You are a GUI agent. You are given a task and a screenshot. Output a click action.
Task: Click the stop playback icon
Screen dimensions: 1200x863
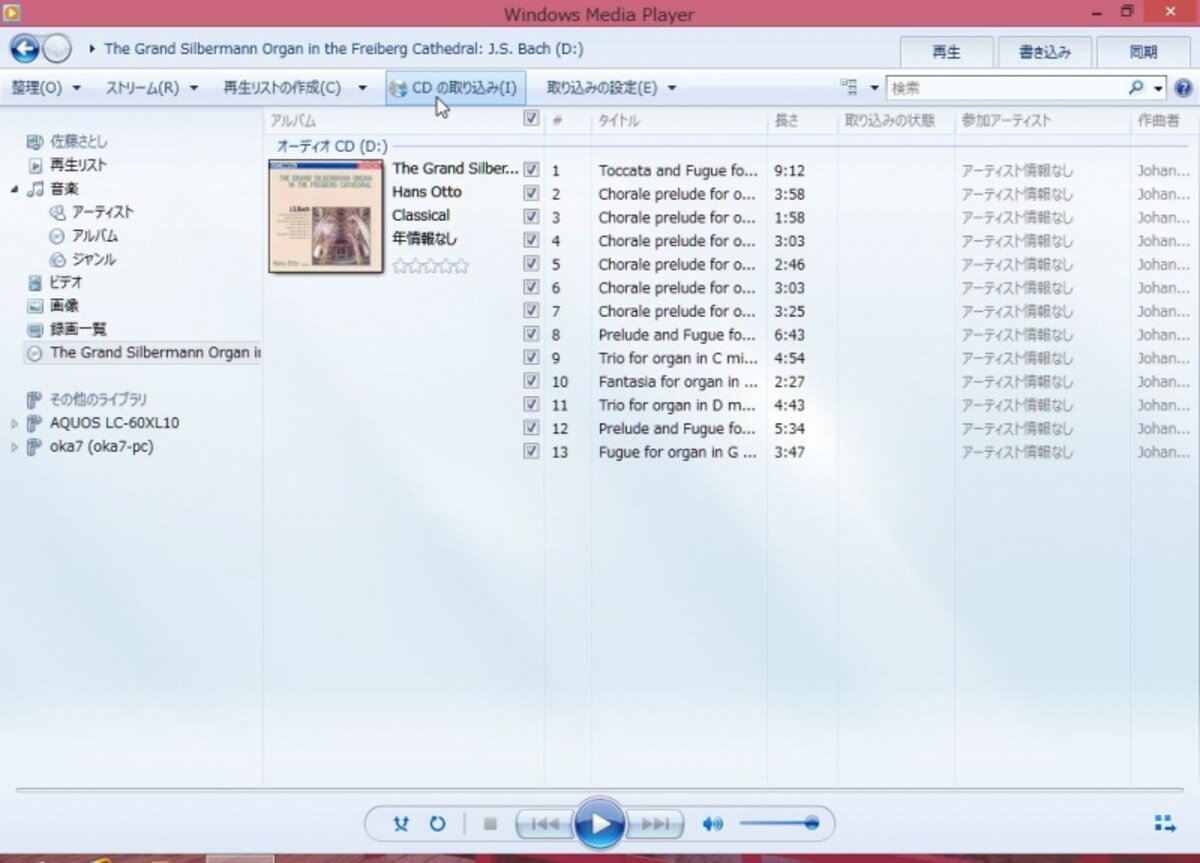pyautogui.click(x=490, y=824)
